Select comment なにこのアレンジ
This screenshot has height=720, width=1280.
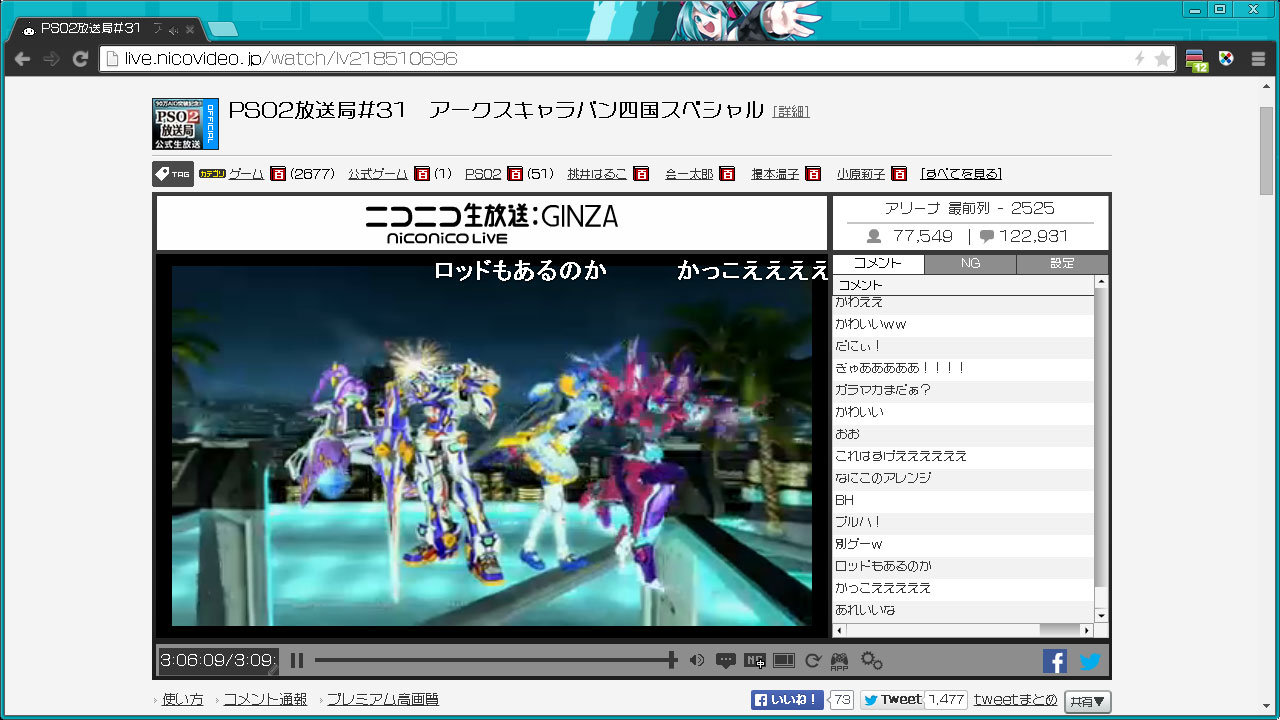(963, 478)
